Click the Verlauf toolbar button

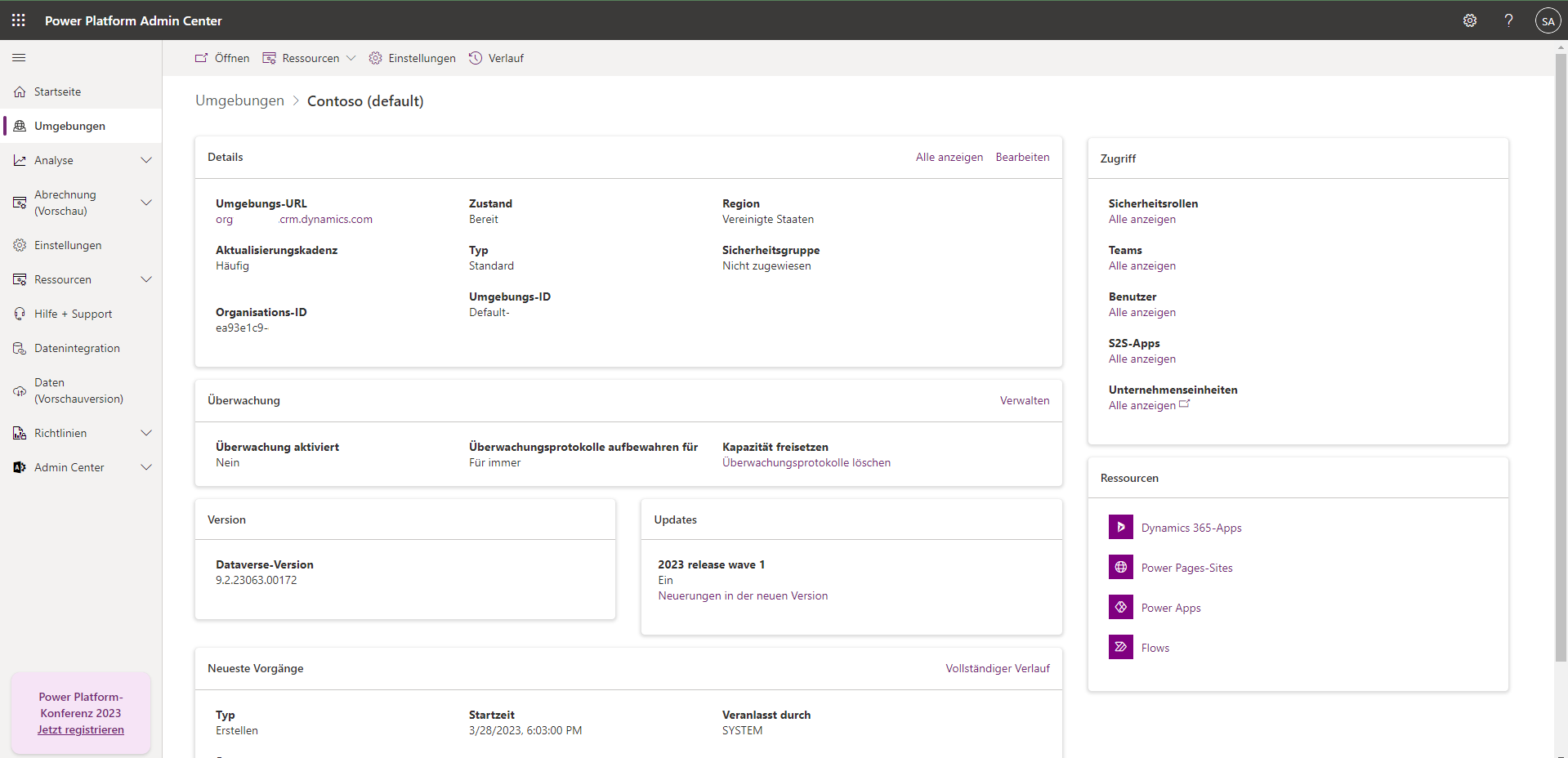[x=497, y=58]
